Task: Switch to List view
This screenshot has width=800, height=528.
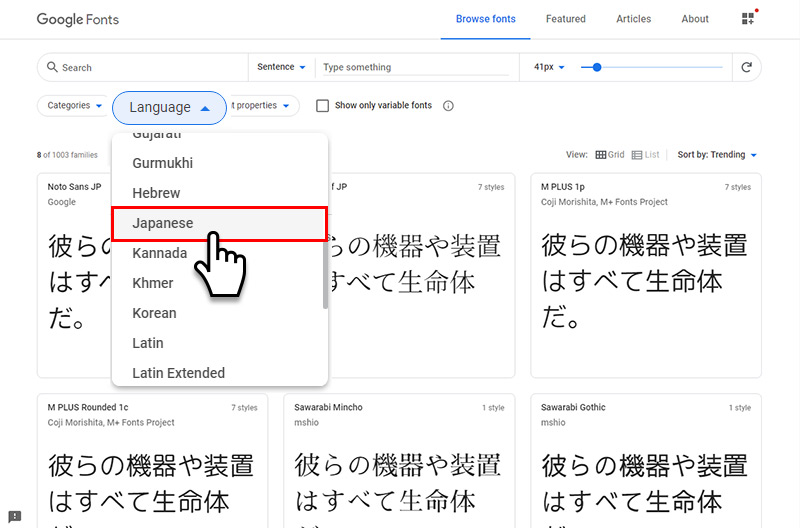Action: pyautogui.click(x=645, y=155)
